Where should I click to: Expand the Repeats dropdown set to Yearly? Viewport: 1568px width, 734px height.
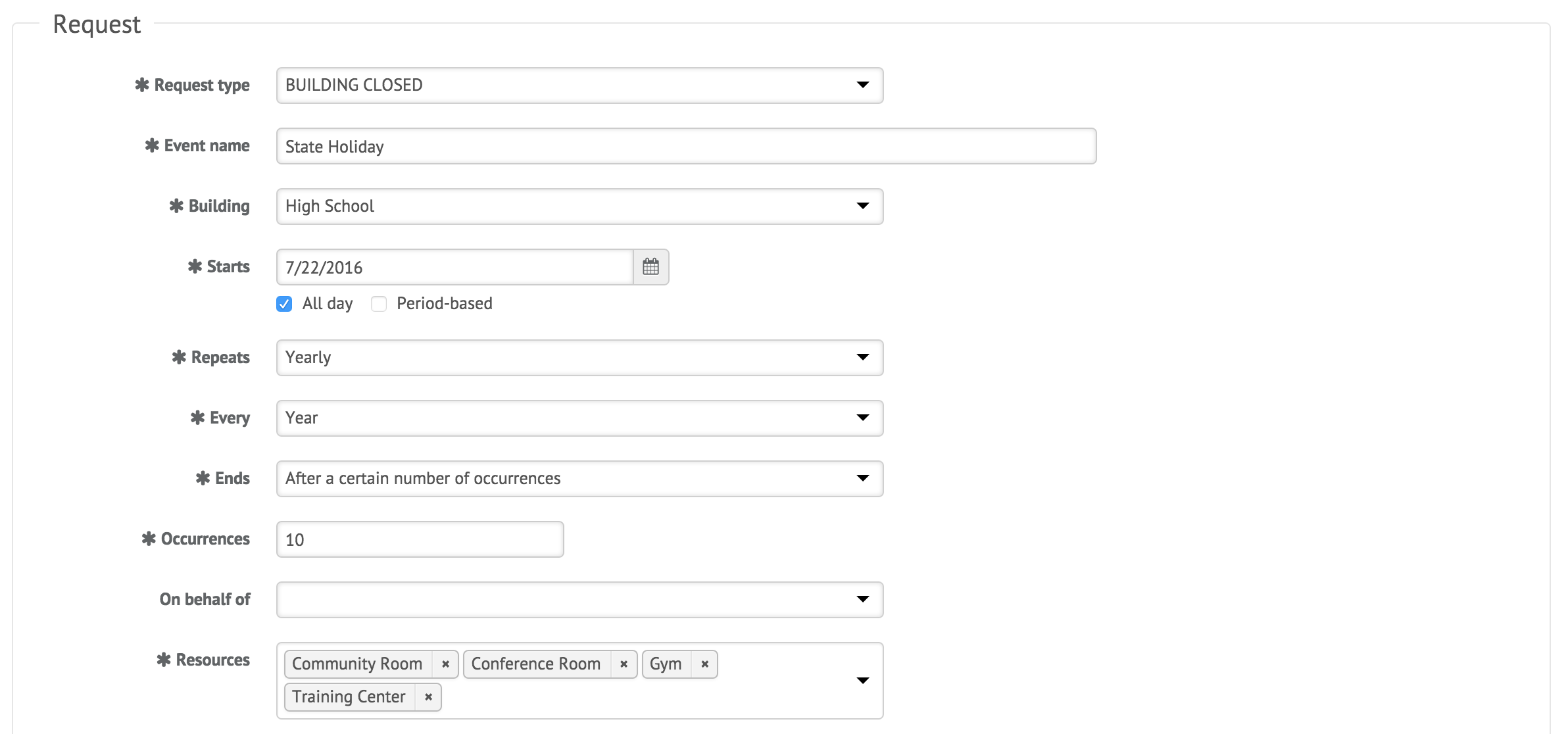pyautogui.click(x=579, y=358)
